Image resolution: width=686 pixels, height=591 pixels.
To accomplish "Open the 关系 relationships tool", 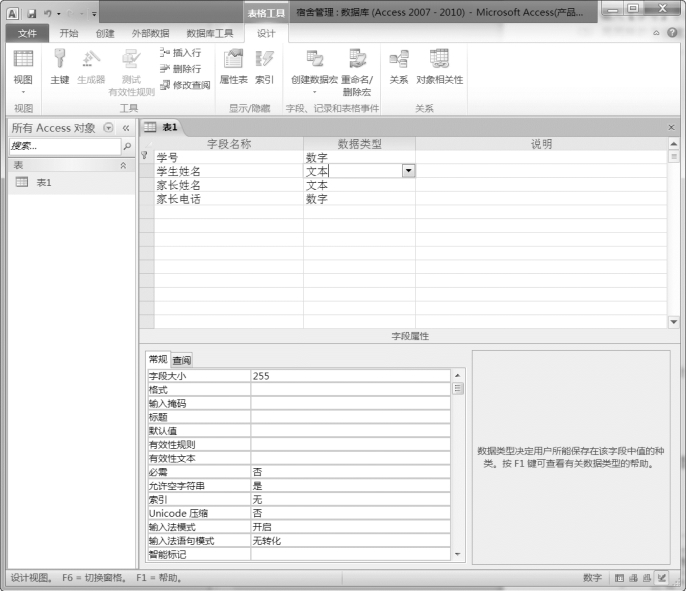I will coord(399,66).
